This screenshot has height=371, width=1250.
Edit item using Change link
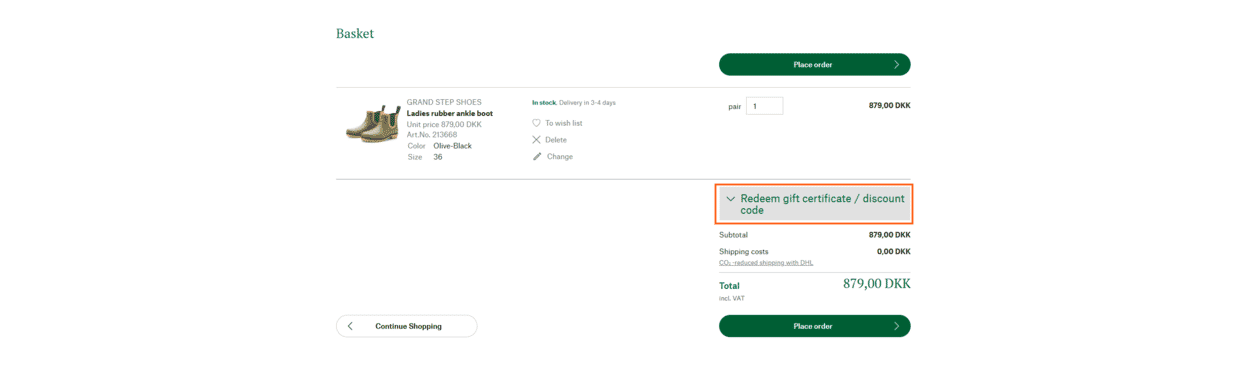pos(560,156)
